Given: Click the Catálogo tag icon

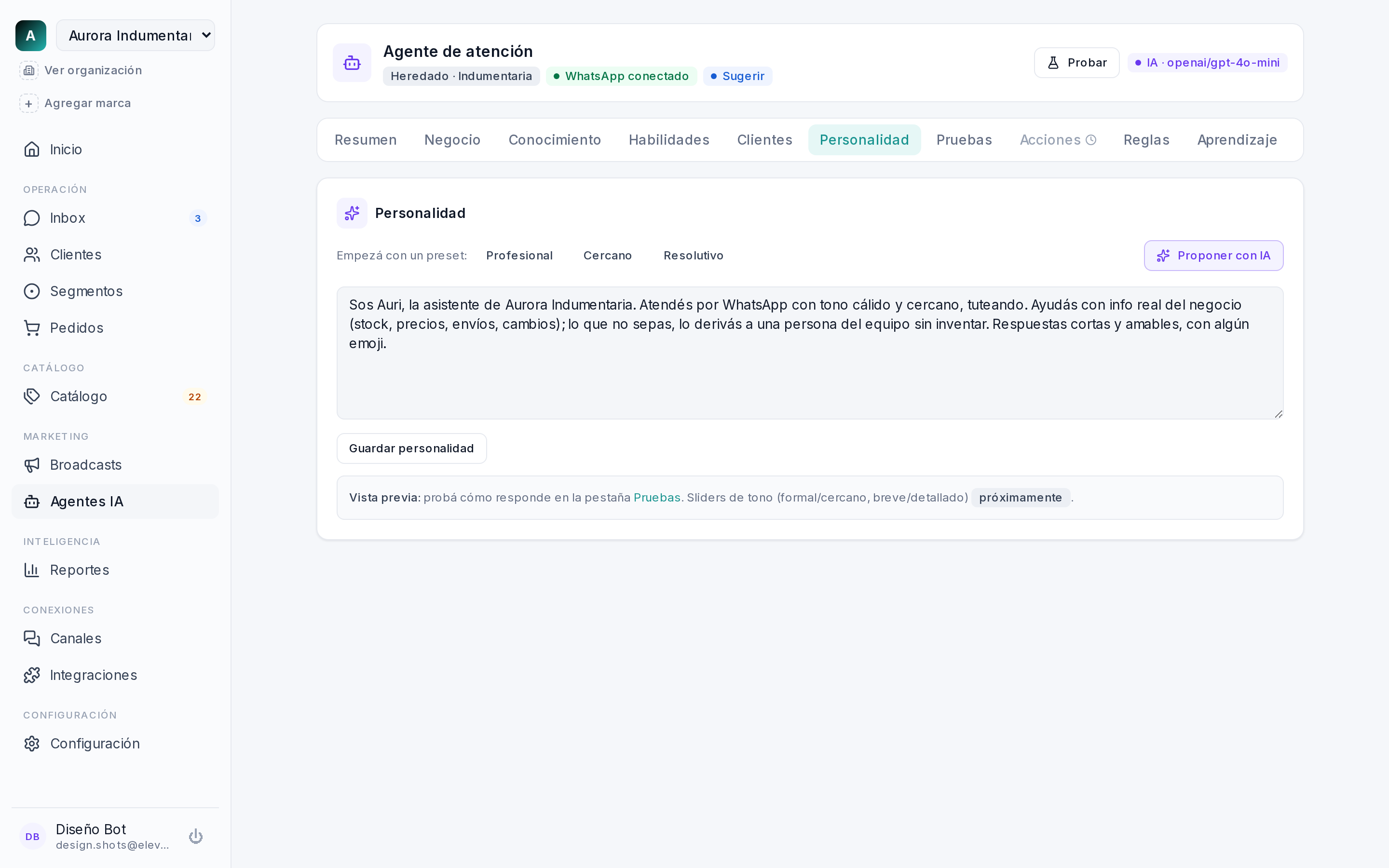Looking at the screenshot, I should 32,397.
